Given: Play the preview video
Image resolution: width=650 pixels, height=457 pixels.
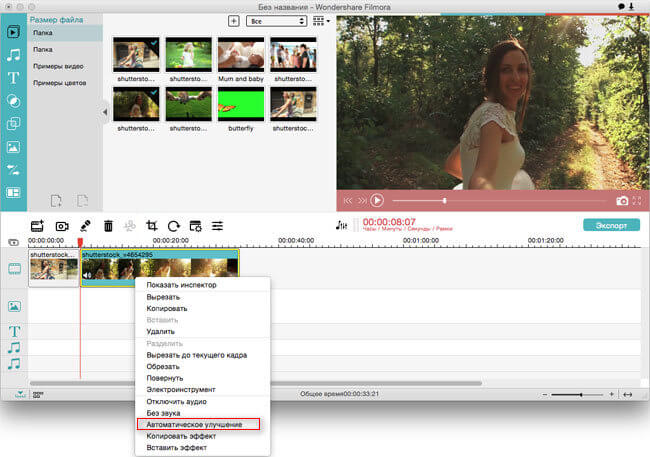Looking at the screenshot, I should pyautogui.click(x=377, y=201).
